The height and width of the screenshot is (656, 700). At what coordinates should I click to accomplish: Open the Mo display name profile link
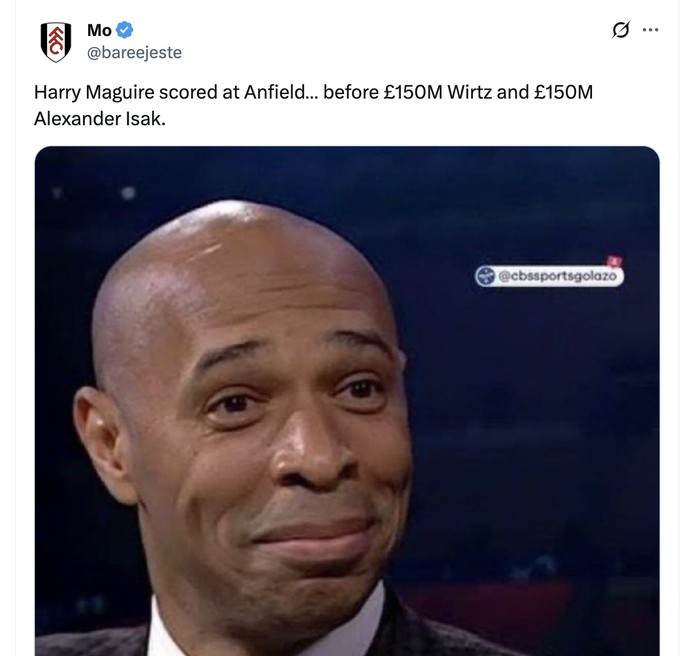99,30
